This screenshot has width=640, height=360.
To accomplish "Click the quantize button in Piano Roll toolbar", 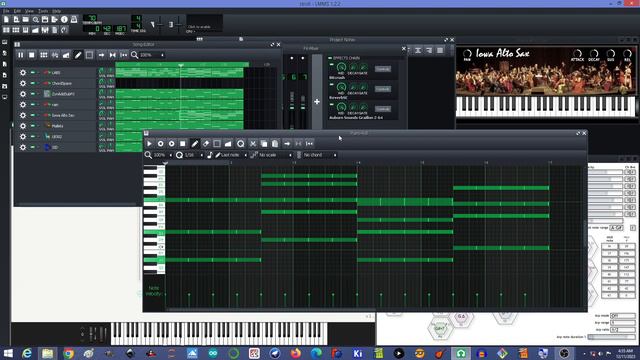I will point(240,144).
